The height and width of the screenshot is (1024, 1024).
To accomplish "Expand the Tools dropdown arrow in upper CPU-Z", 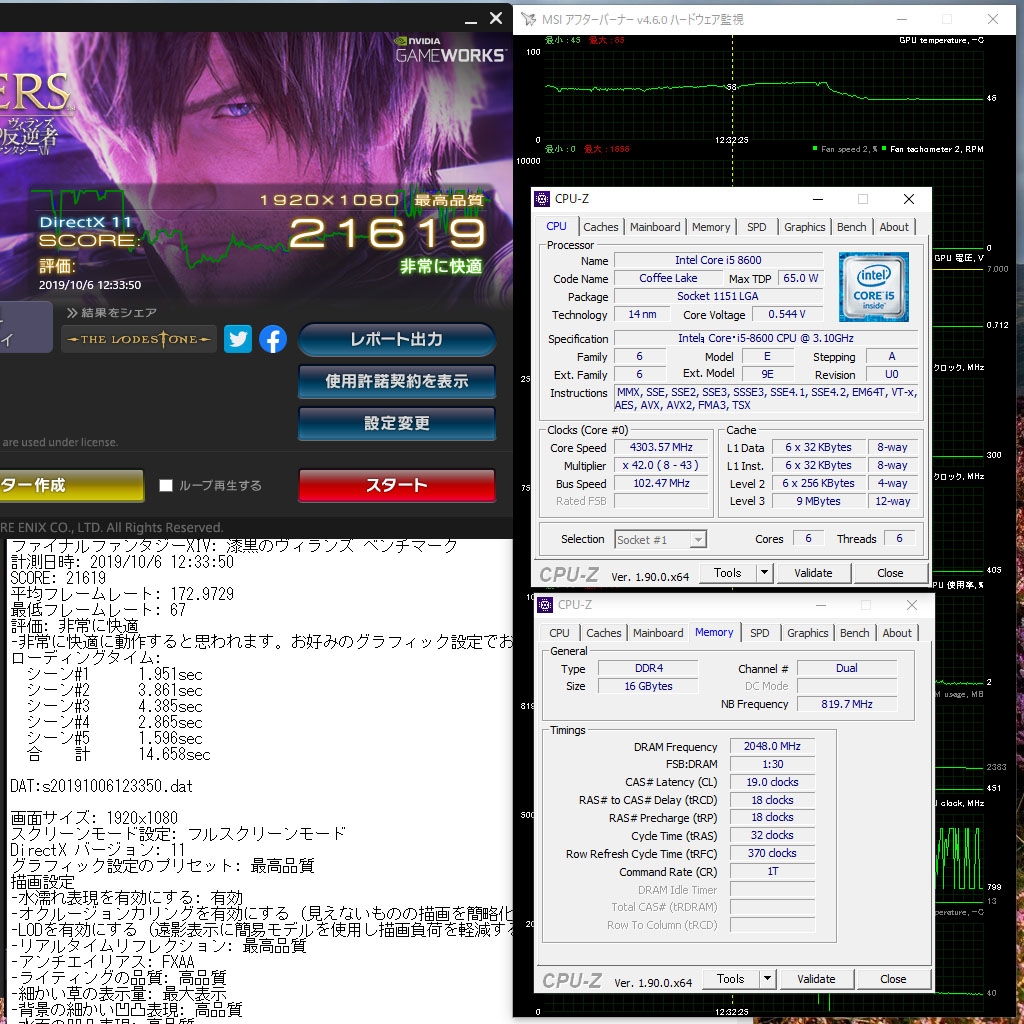I will [765, 573].
